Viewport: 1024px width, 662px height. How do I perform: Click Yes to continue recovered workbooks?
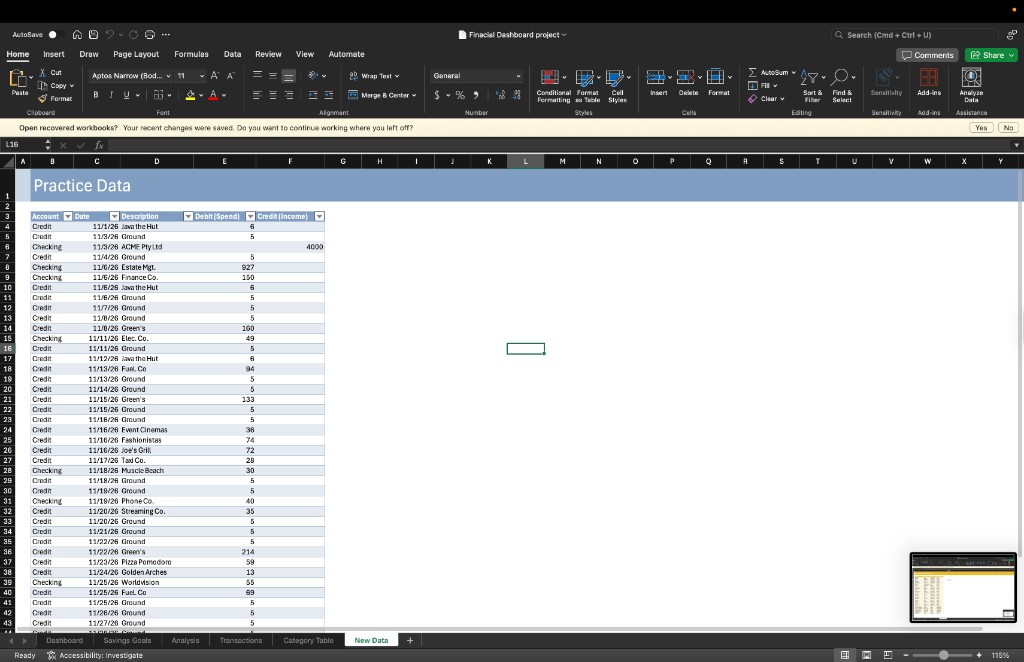(980, 127)
